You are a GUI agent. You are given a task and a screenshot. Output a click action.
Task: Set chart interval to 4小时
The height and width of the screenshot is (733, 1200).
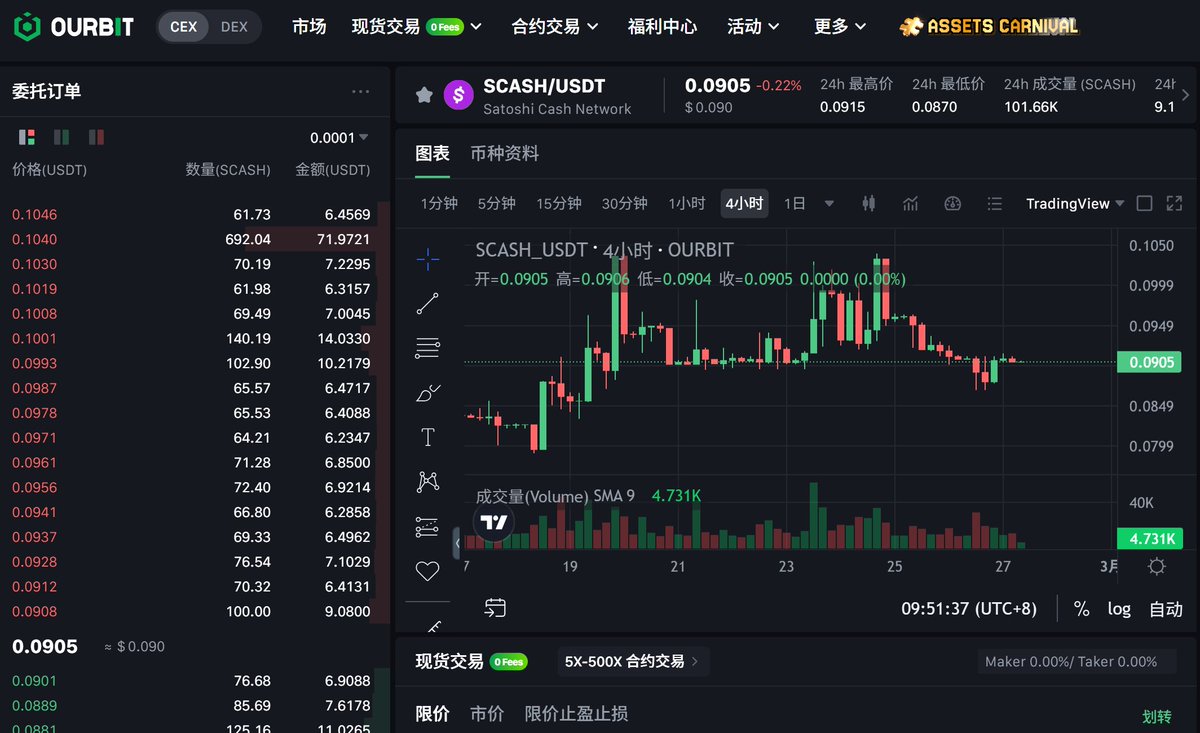tap(744, 203)
